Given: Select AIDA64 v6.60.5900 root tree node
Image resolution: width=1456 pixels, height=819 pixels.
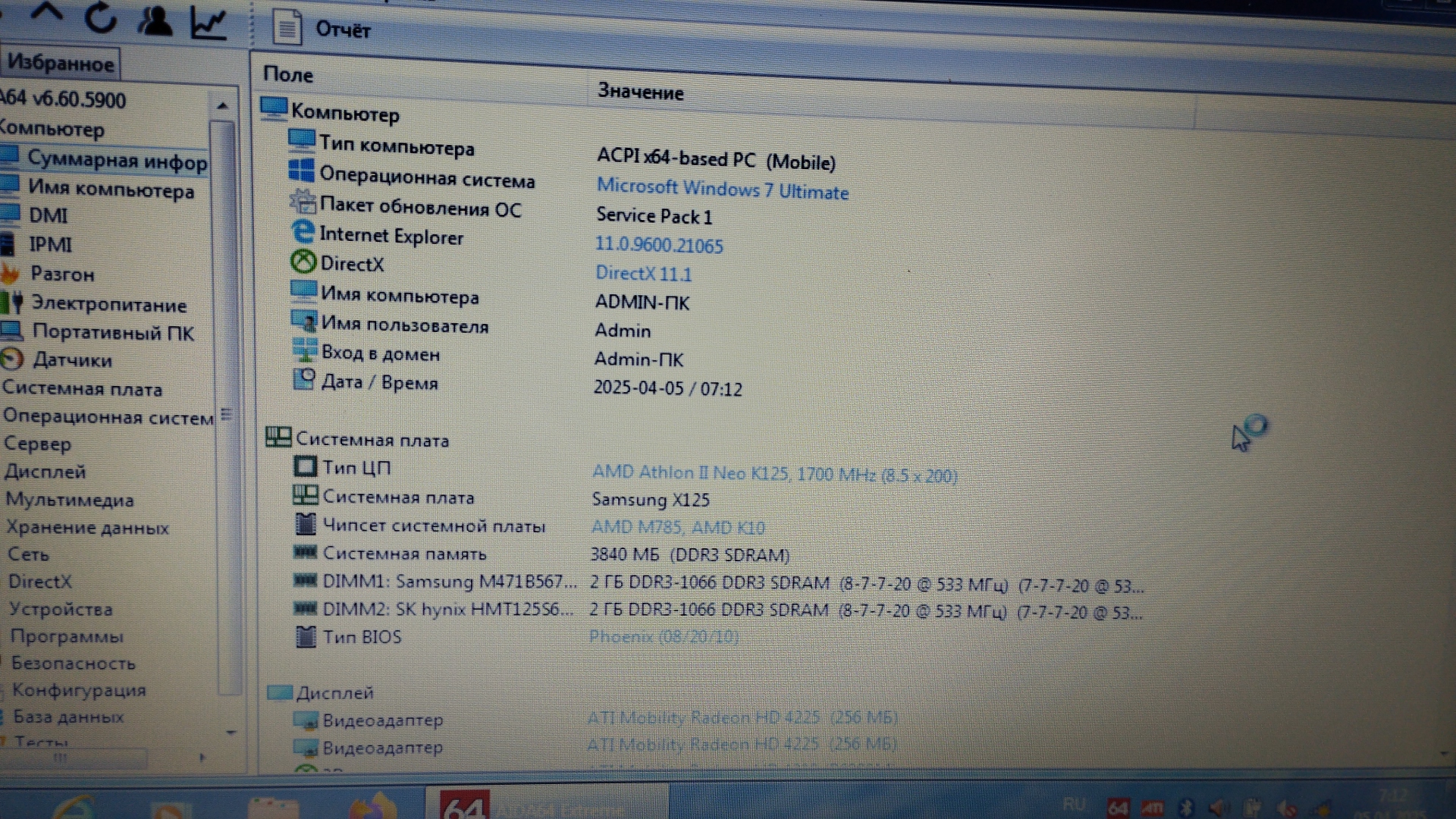Looking at the screenshot, I should pyautogui.click(x=63, y=99).
